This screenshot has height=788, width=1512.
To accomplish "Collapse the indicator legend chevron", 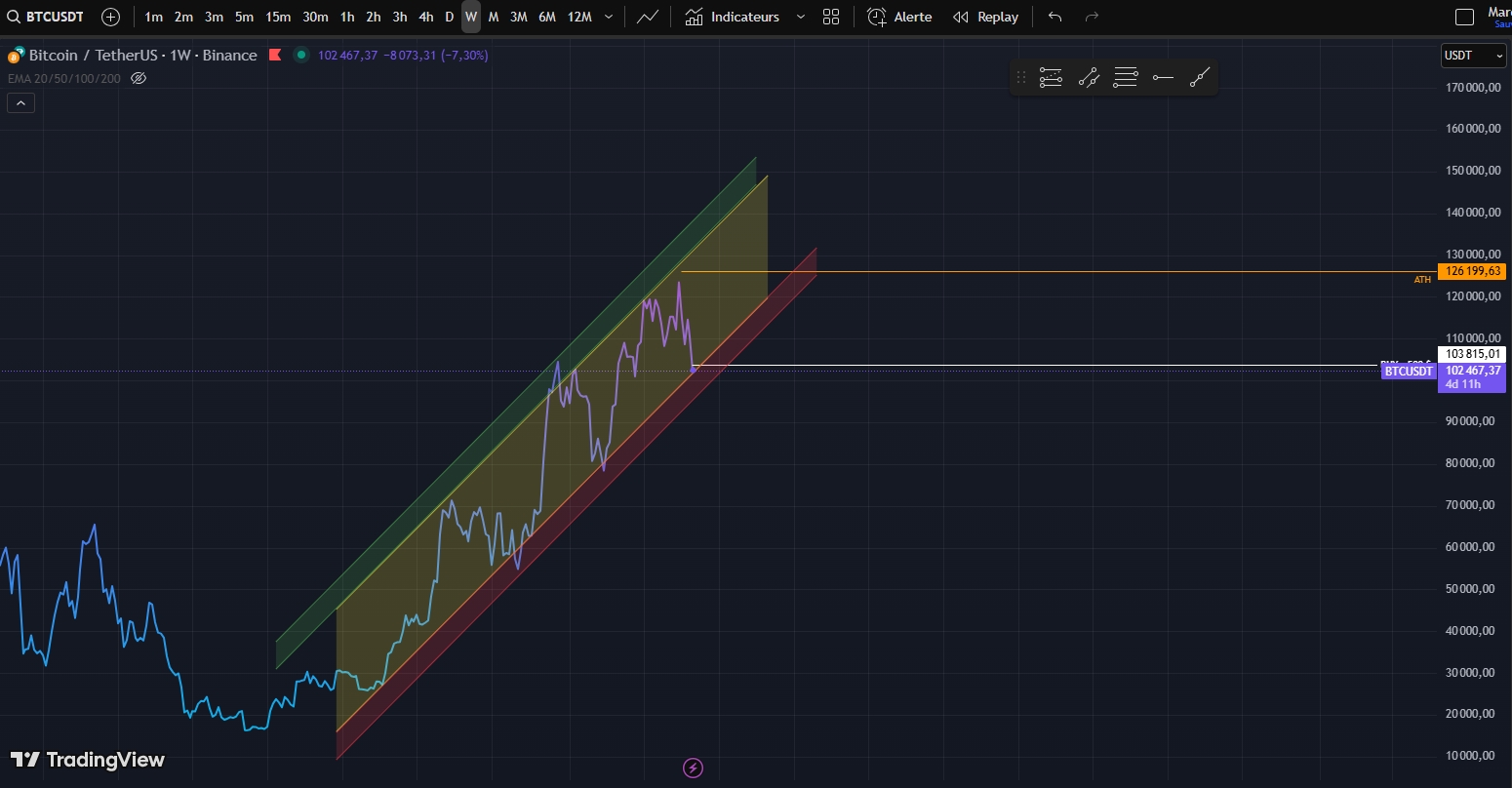I will [20, 102].
